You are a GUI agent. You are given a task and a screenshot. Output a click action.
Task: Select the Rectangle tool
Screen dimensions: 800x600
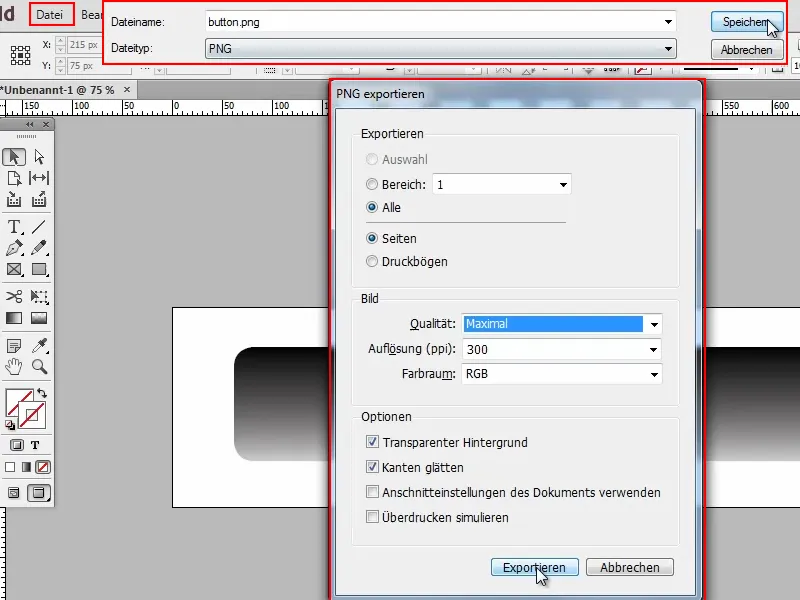point(39,269)
